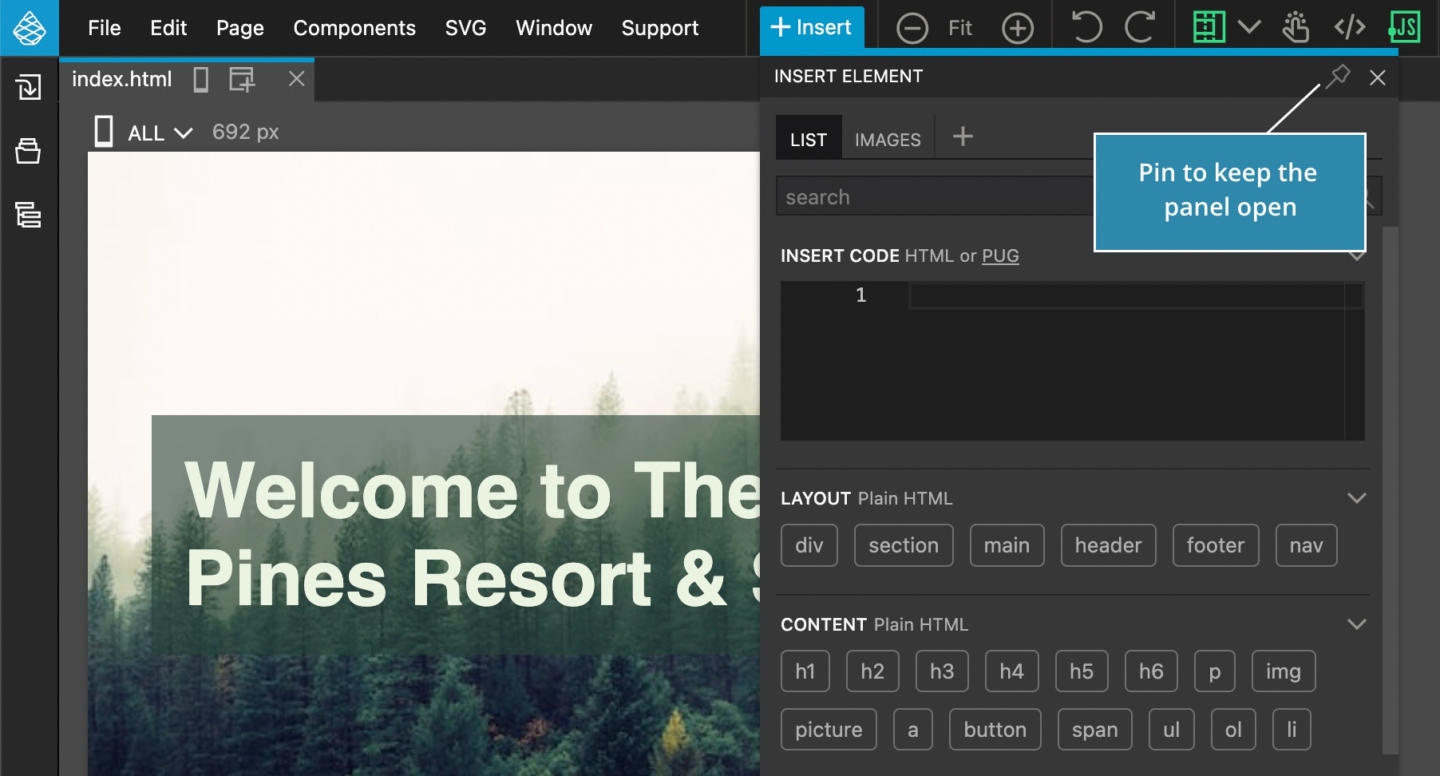
Task: Toggle the grid display icon in toolbar
Action: (x=1207, y=27)
